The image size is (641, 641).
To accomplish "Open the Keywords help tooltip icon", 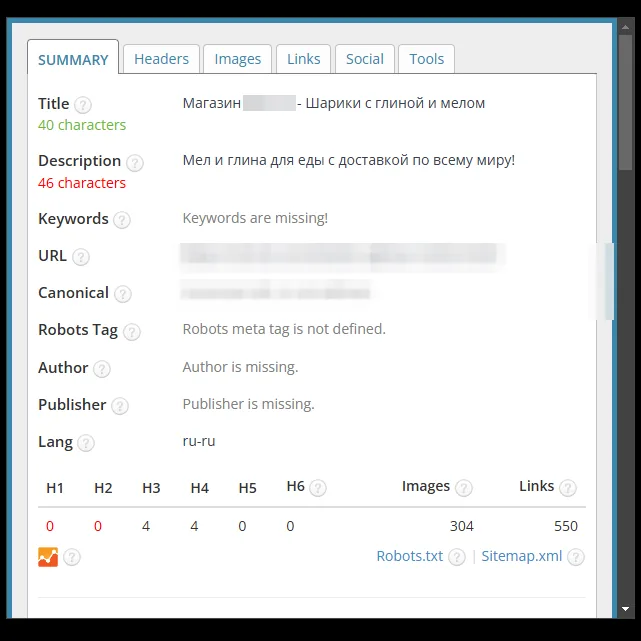I will pyautogui.click(x=121, y=220).
